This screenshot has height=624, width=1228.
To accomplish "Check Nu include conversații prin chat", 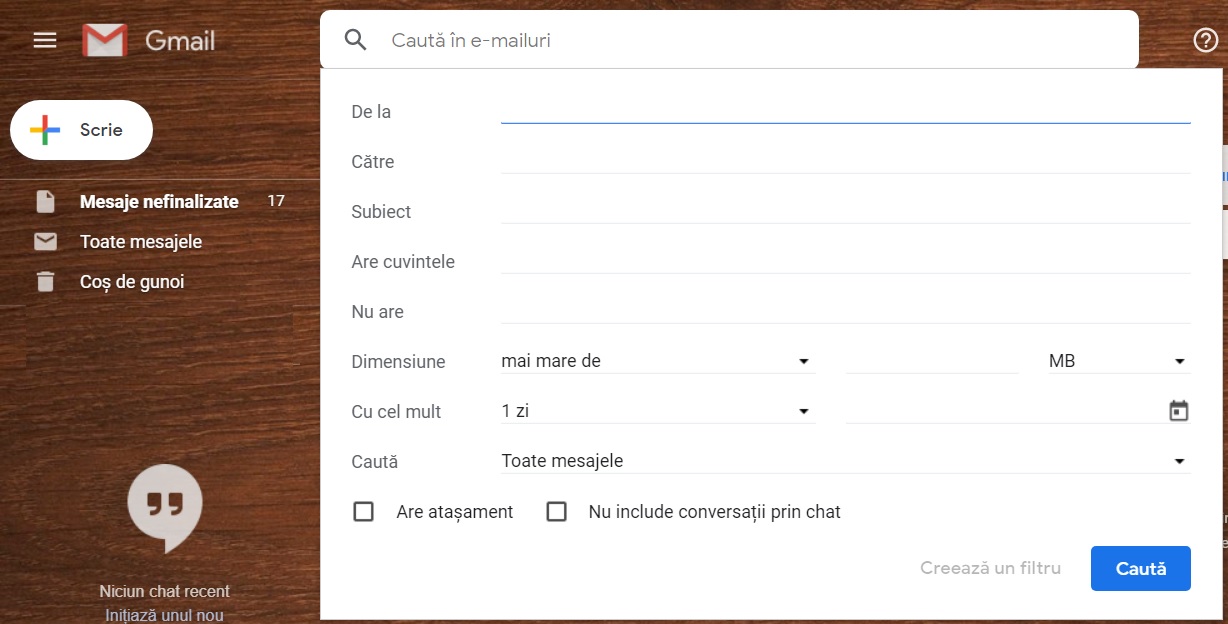I will click(557, 512).
